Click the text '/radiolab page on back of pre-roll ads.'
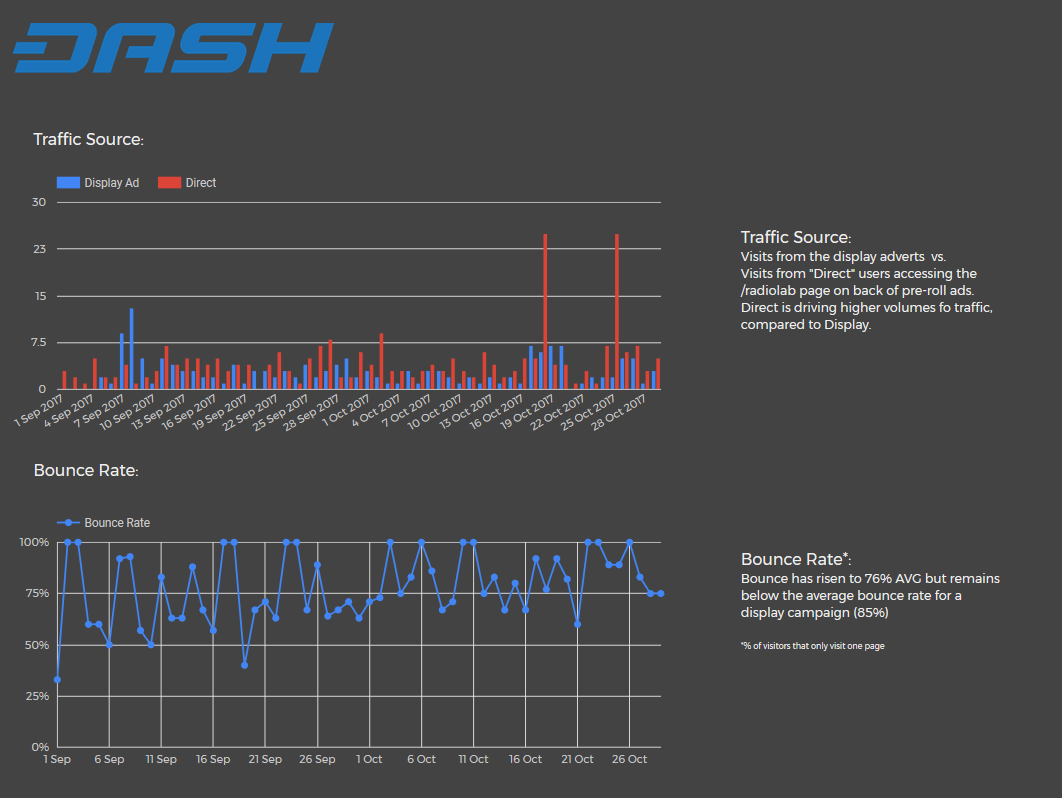Screen dimensions: 1062x798 pos(857,291)
